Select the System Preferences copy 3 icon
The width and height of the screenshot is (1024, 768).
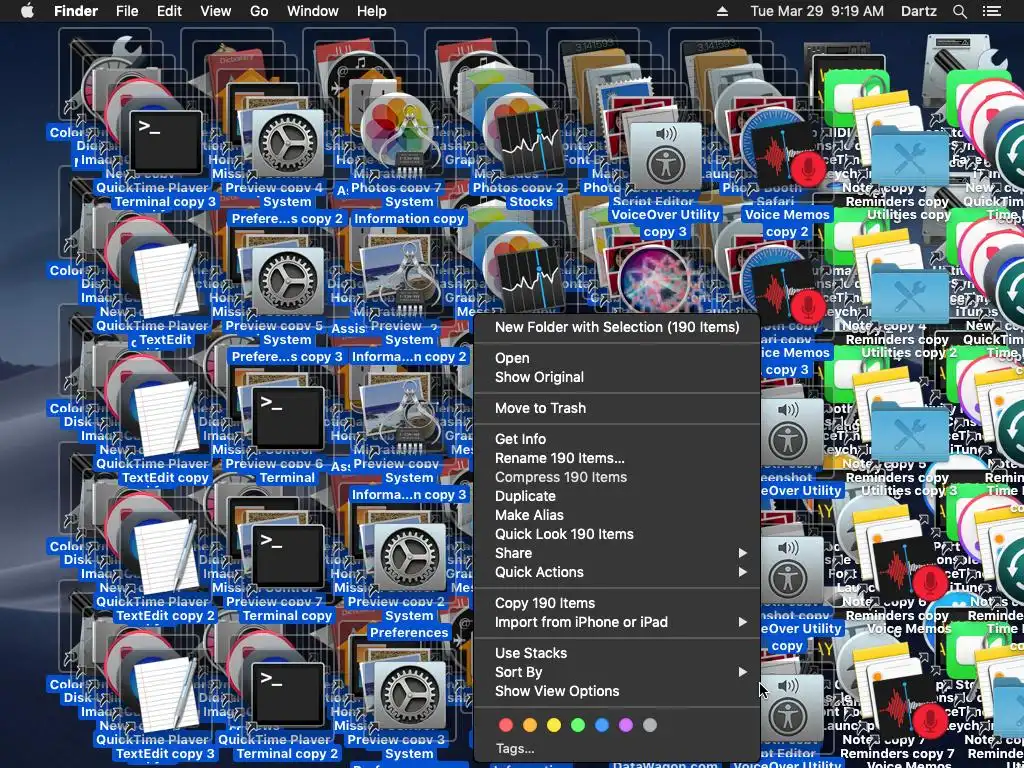[287, 282]
